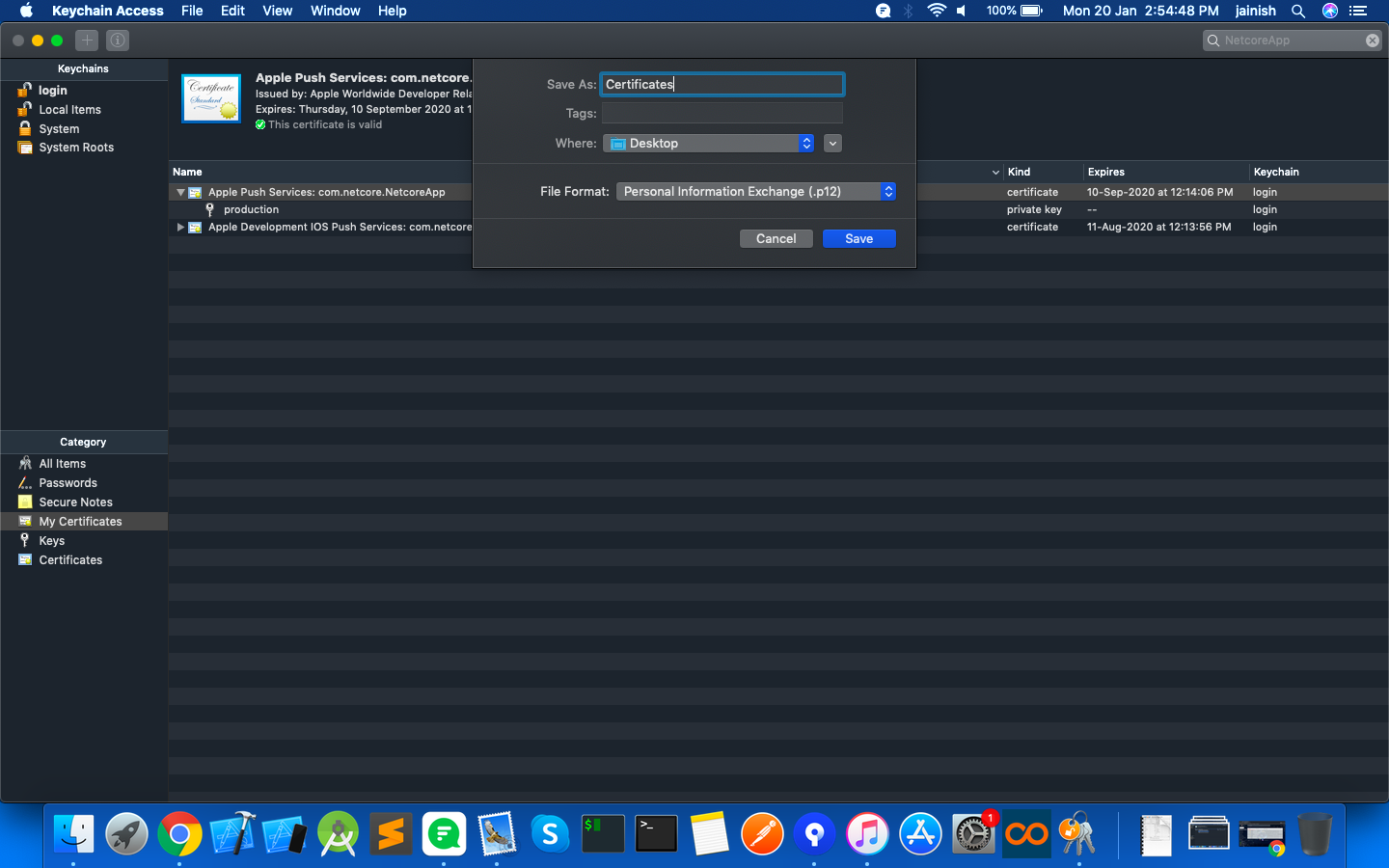Open Finder from the Dock
The height and width of the screenshot is (868, 1389).
(74, 833)
